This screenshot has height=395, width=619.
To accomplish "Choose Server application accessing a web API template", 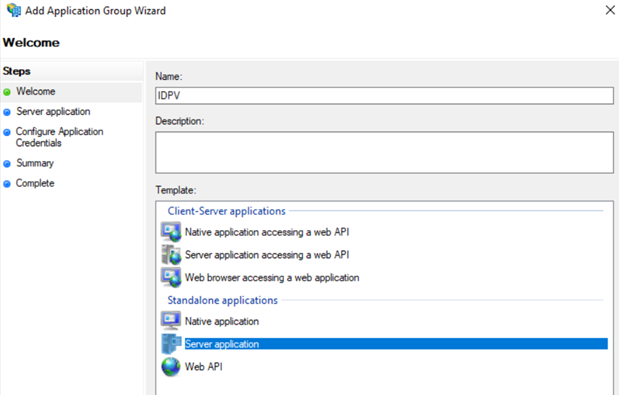I will 267,255.
